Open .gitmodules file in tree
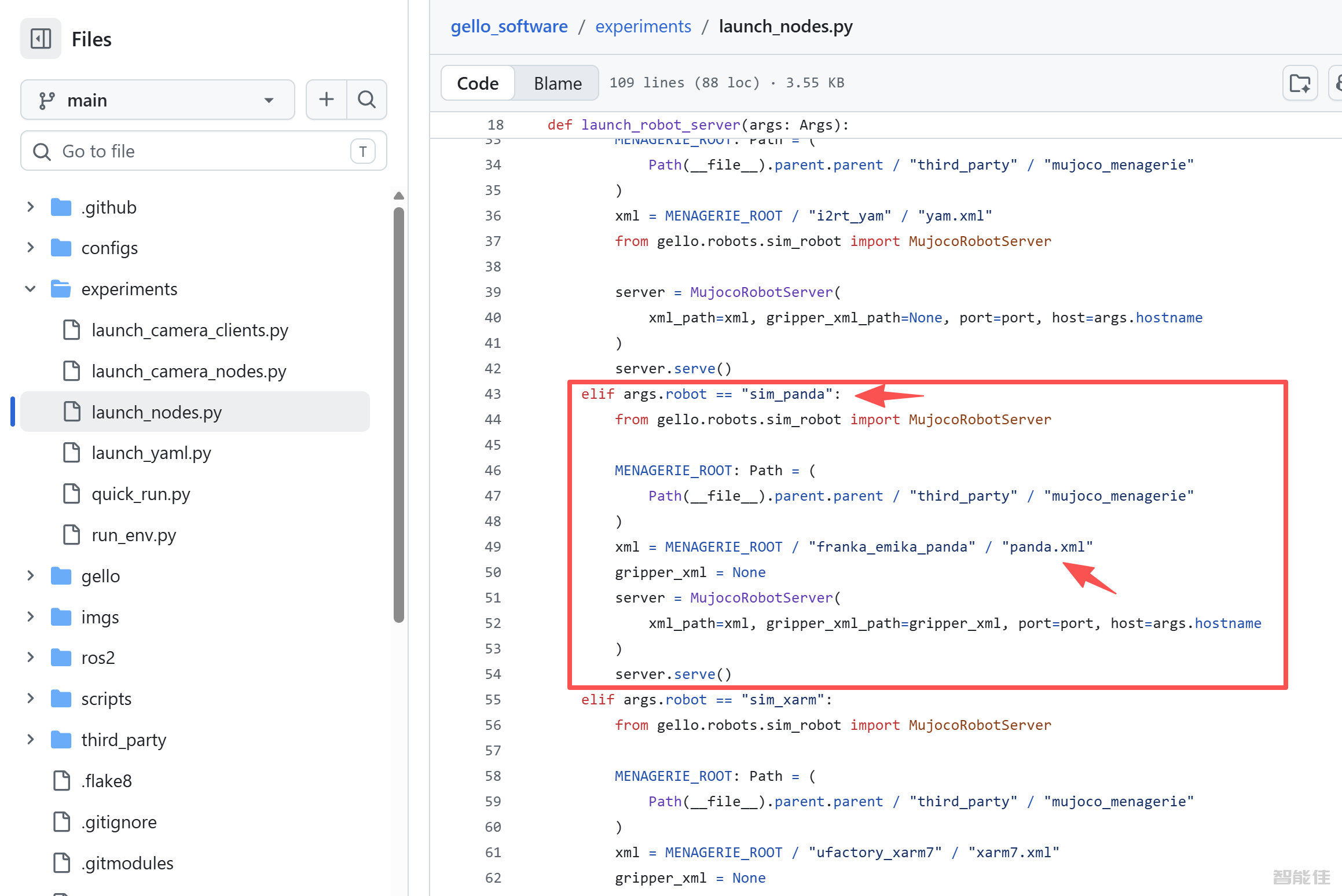Image resolution: width=1342 pixels, height=896 pixels. pyautogui.click(x=127, y=863)
